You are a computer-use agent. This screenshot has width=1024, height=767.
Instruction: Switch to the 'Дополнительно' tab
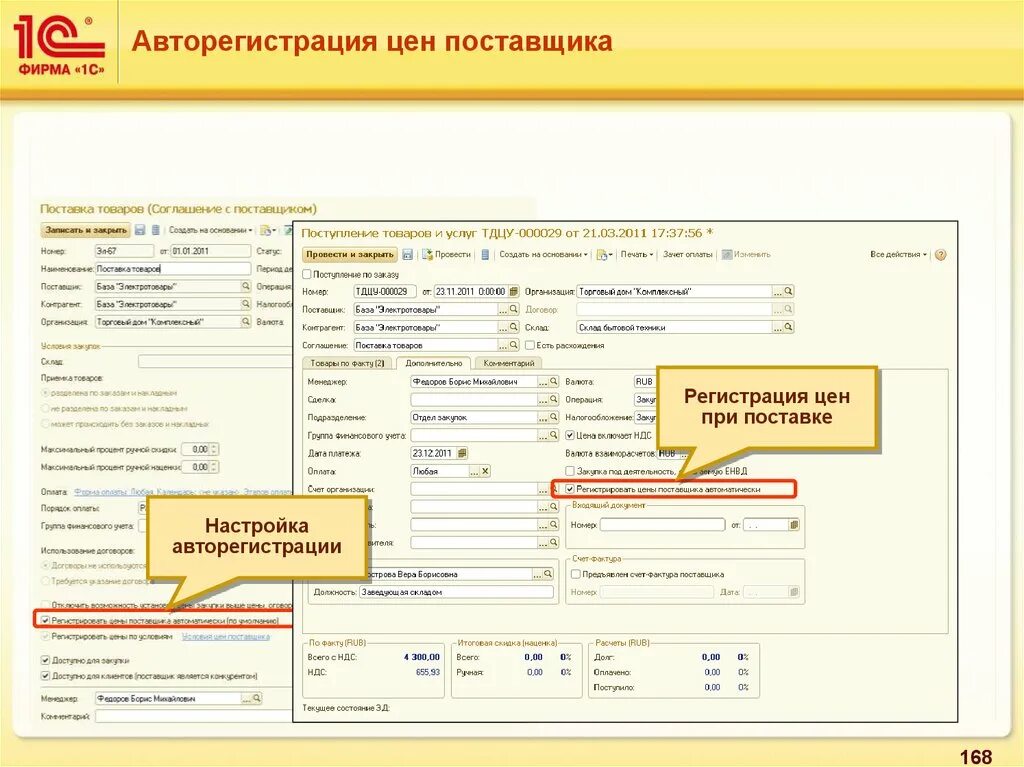[434, 363]
